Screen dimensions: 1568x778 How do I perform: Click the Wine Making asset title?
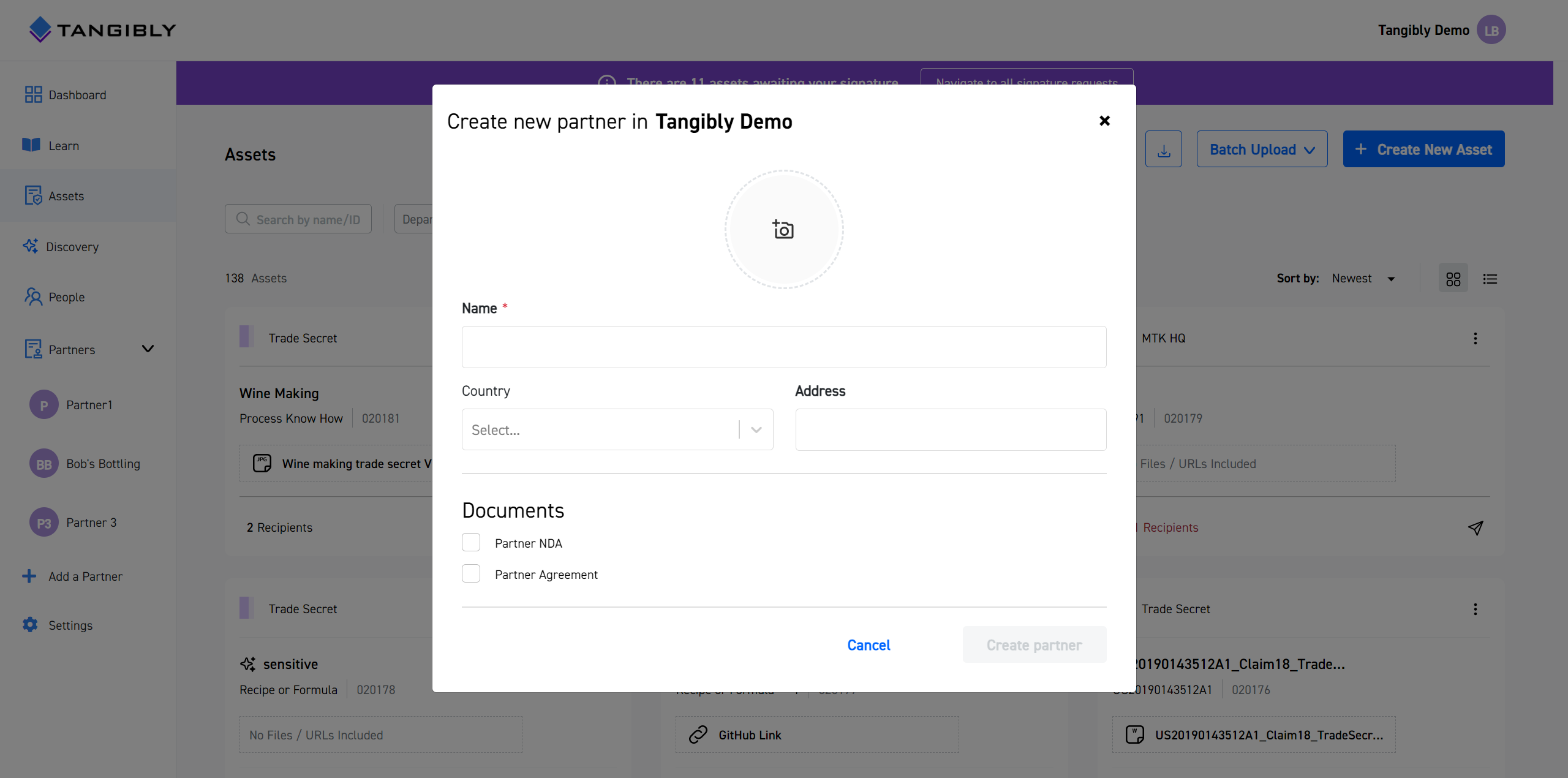tap(279, 393)
